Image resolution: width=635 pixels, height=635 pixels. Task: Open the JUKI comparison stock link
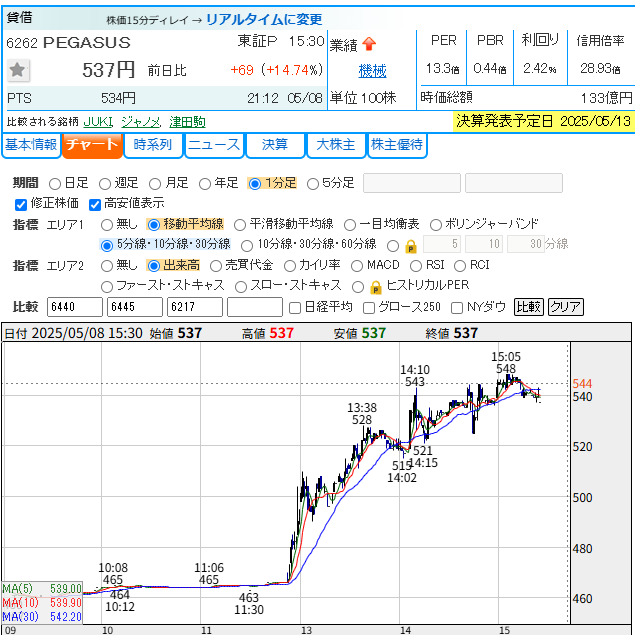pyautogui.click(x=98, y=121)
